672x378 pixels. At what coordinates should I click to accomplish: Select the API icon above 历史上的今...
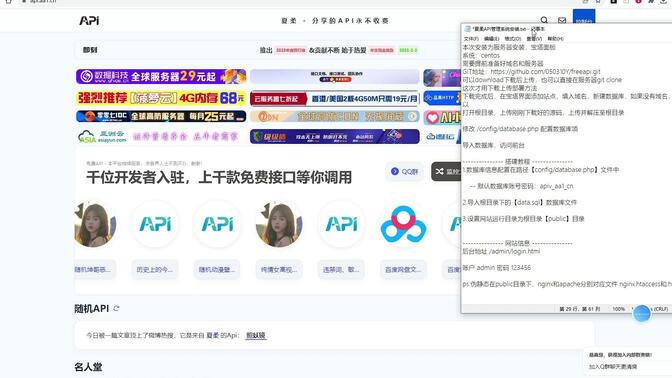(x=155, y=224)
